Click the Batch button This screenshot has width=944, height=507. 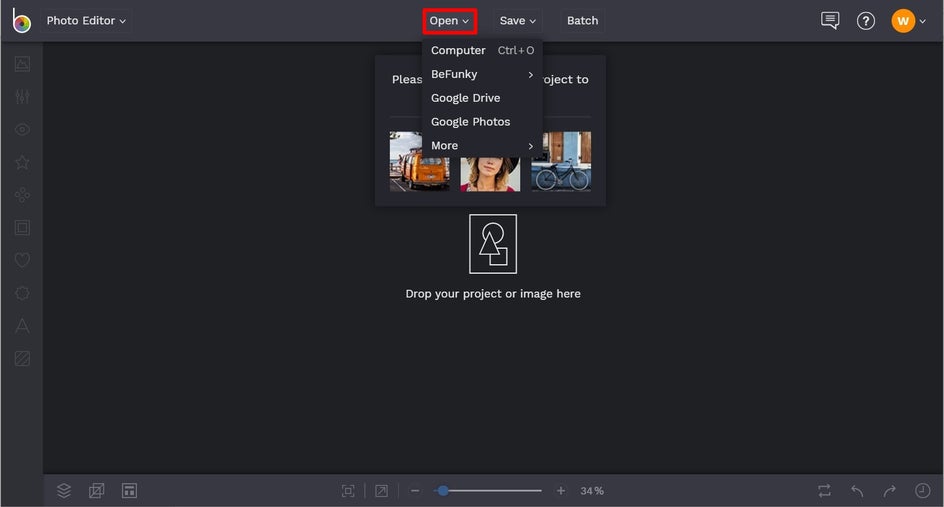[x=582, y=20]
